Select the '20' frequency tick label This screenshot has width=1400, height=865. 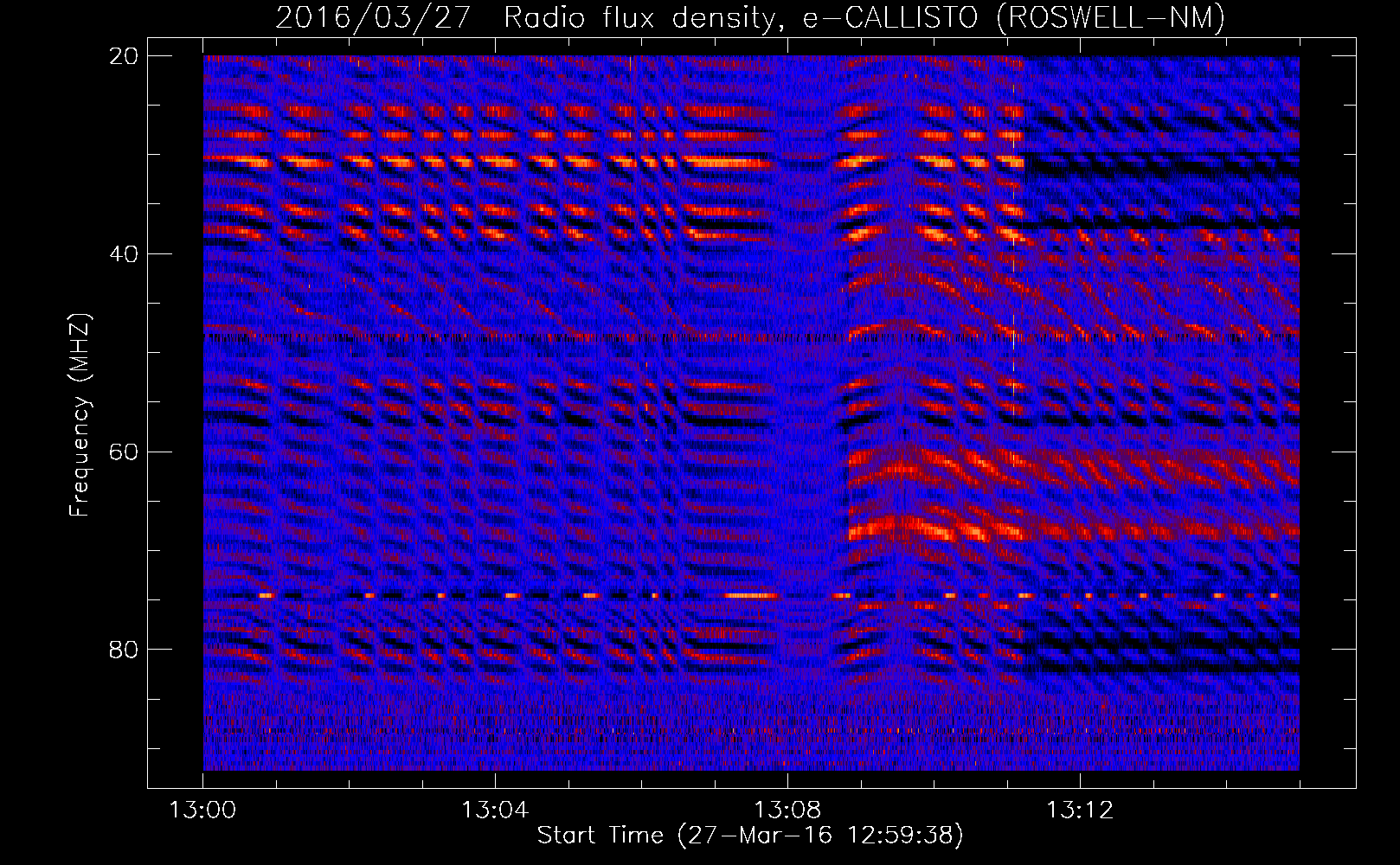click(124, 56)
